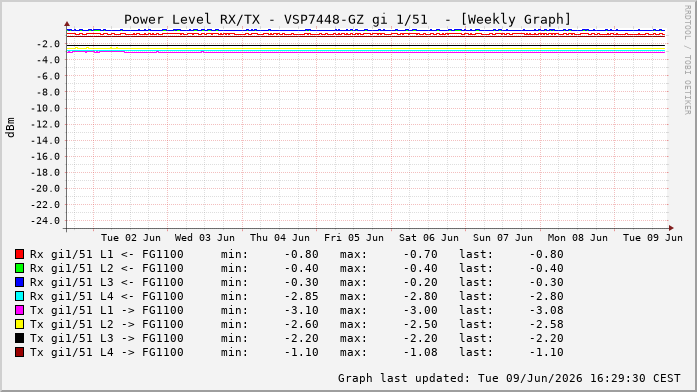The height and width of the screenshot is (392, 697).
Task: Click the green Rx L2 legend swatch
Action: click(x=19, y=268)
